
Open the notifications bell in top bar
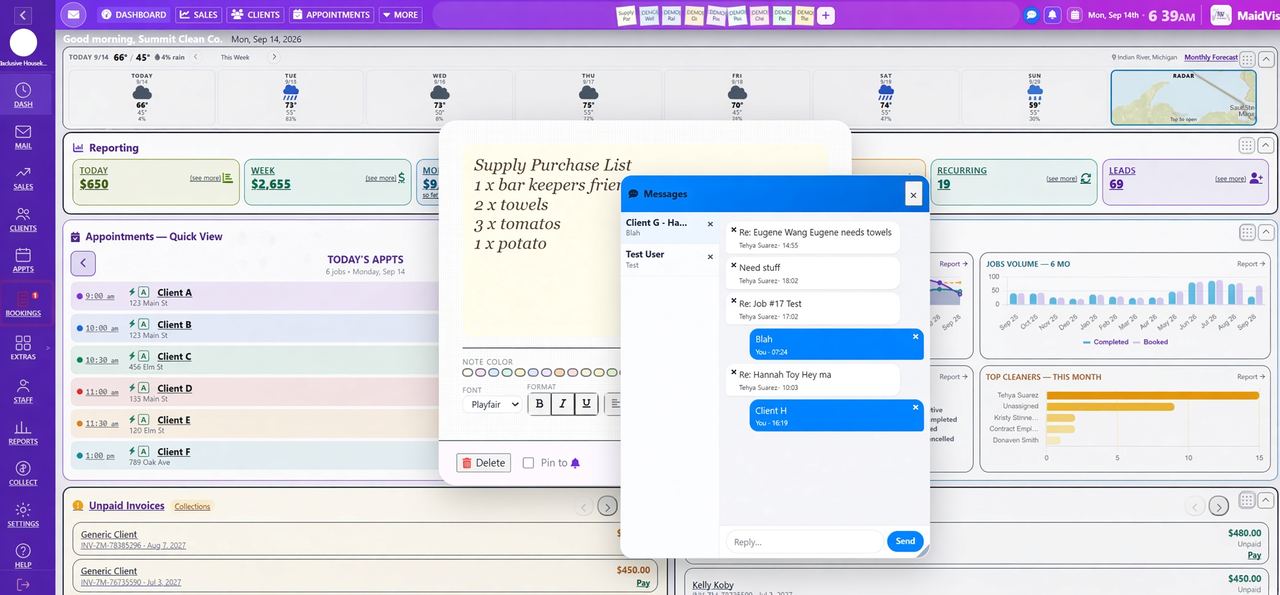[1052, 15]
